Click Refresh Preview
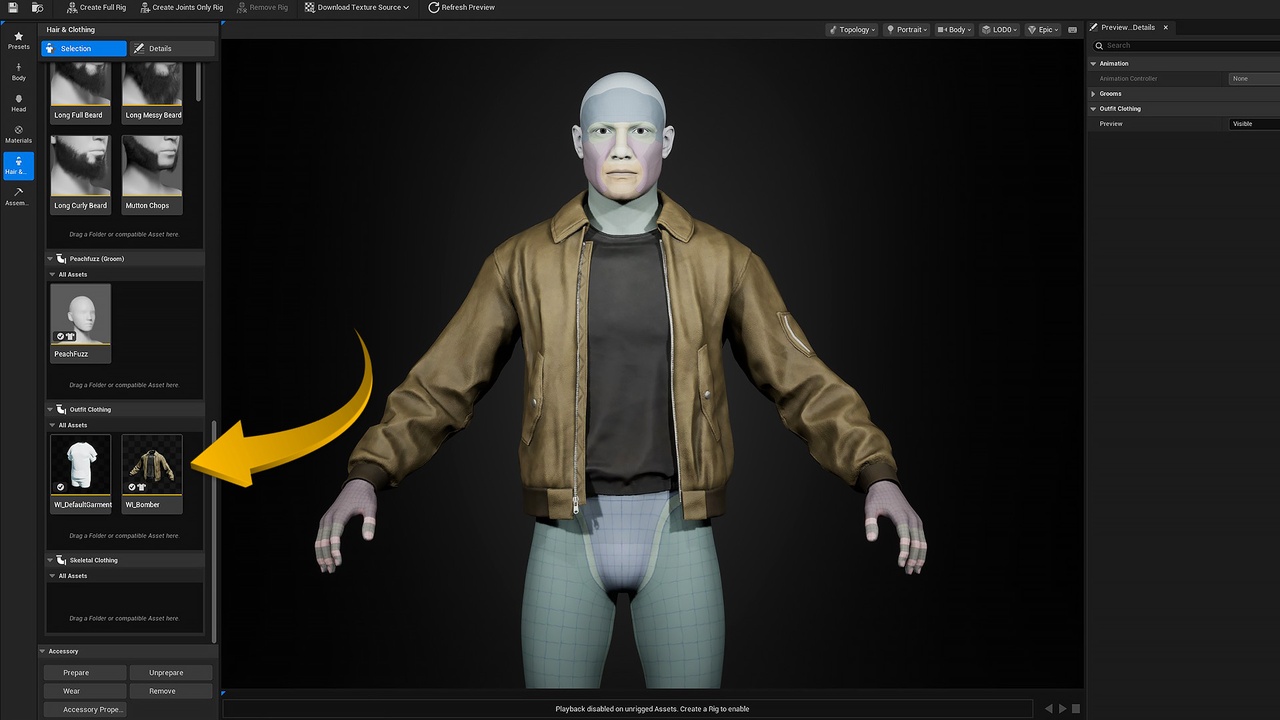This screenshot has height=720, width=1280. [461, 7]
